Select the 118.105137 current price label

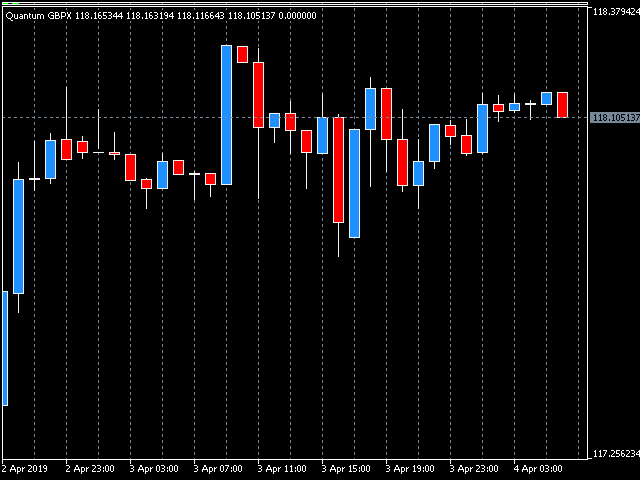tap(615, 118)
